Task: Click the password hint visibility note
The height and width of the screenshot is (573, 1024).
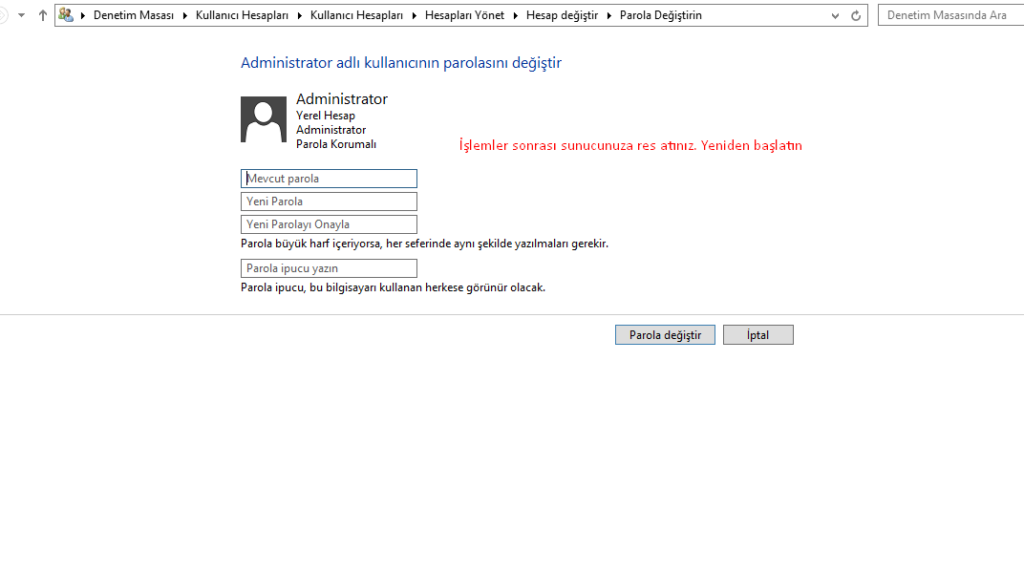Action: click(393, 287)
